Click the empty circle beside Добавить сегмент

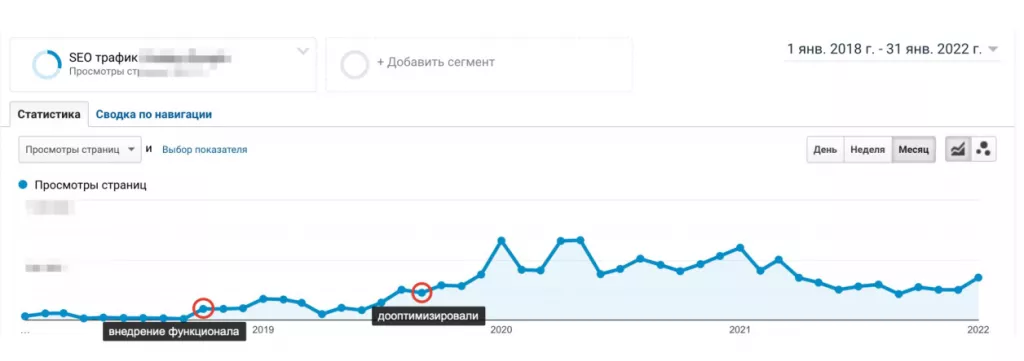(x=355, y=65)
